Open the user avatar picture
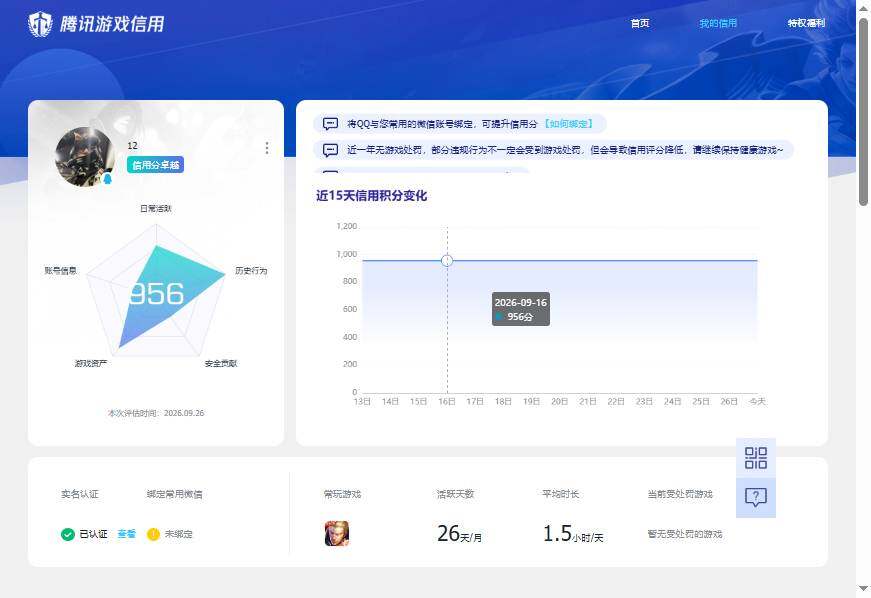 click(x=85, y=157)
